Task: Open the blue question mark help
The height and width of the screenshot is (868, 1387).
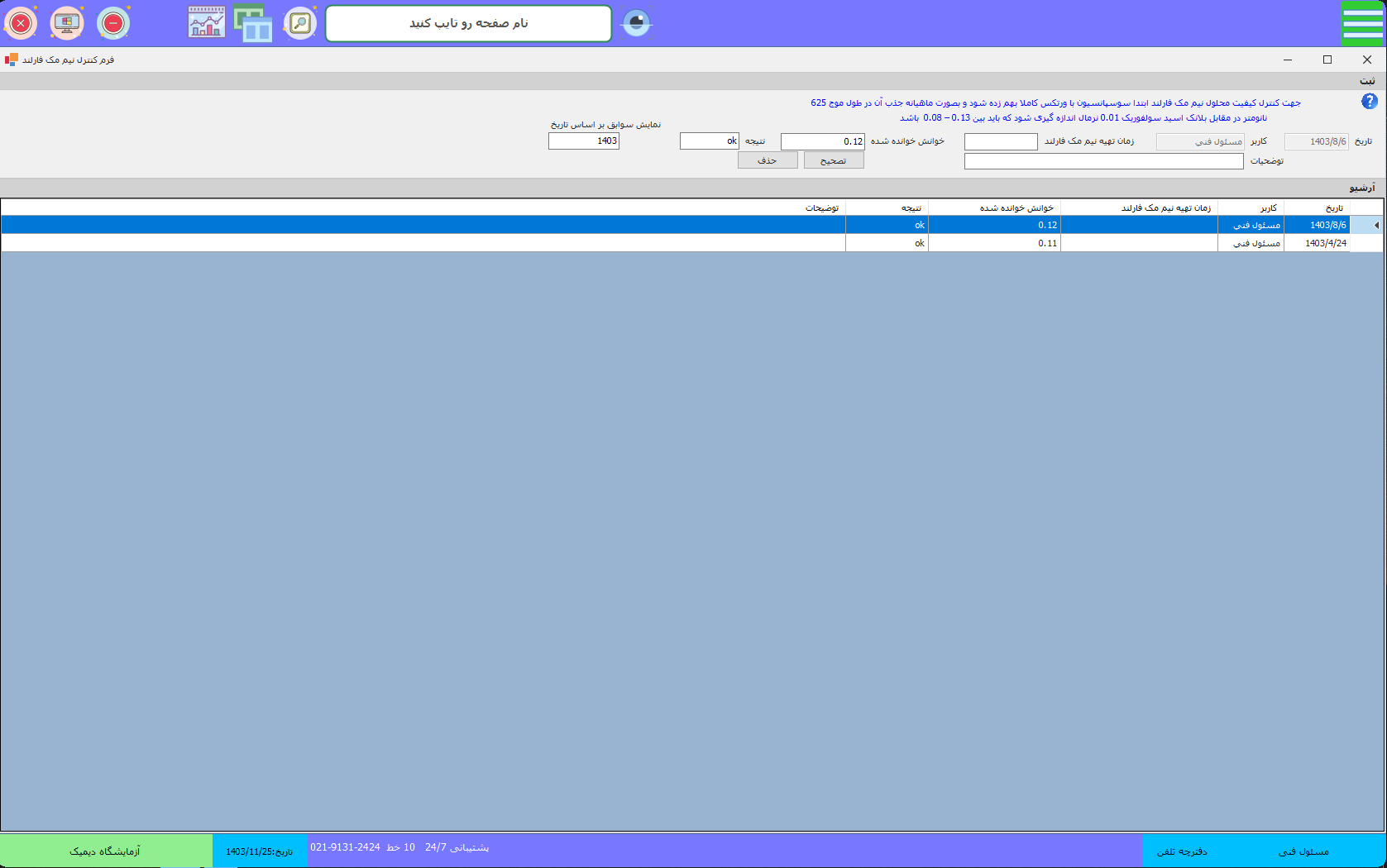Action: pyautogui.click(x=1370, y=102)
